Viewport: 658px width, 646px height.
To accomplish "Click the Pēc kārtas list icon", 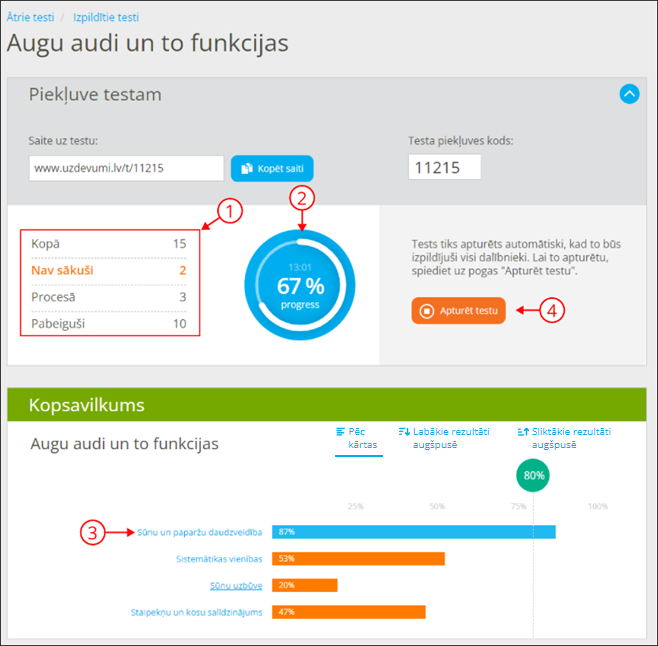I will (340, 432).
